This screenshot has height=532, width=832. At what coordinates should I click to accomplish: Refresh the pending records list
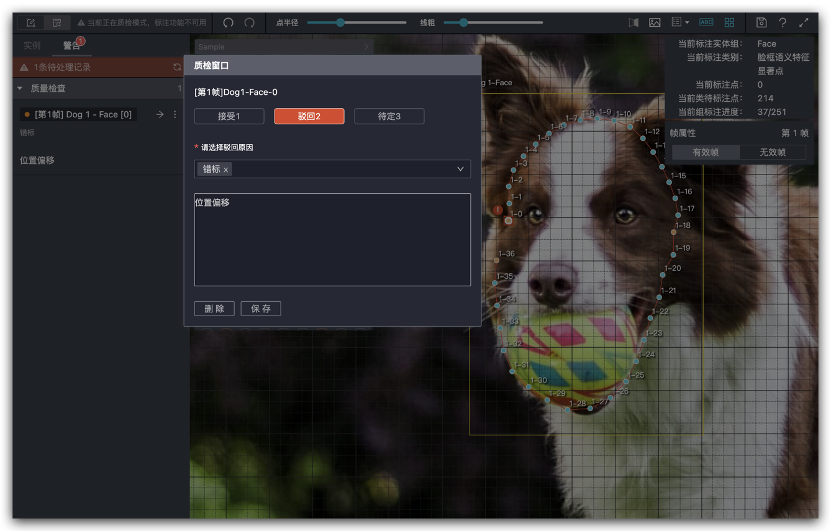(x=177, y=67)
